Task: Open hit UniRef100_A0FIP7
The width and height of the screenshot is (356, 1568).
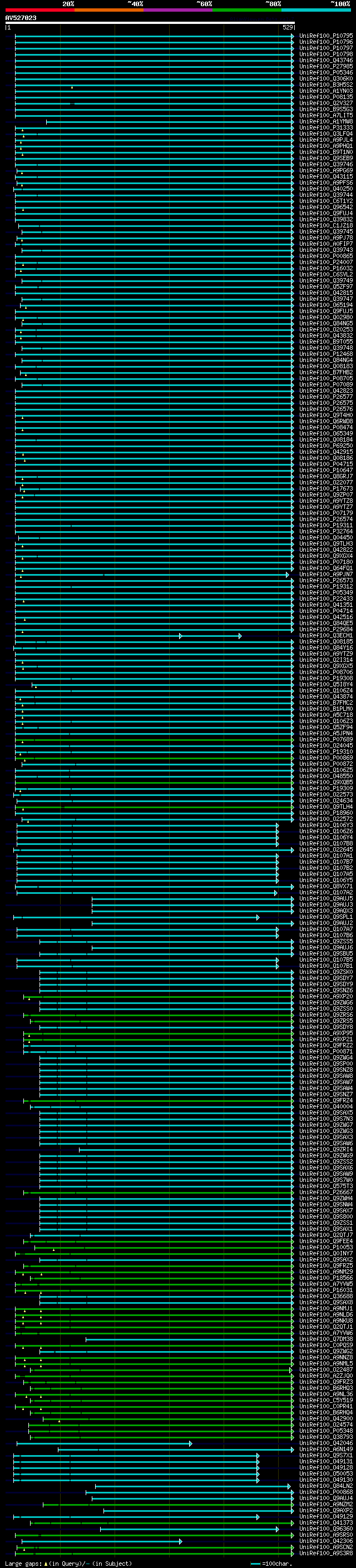Action: (x=325, y=244)
